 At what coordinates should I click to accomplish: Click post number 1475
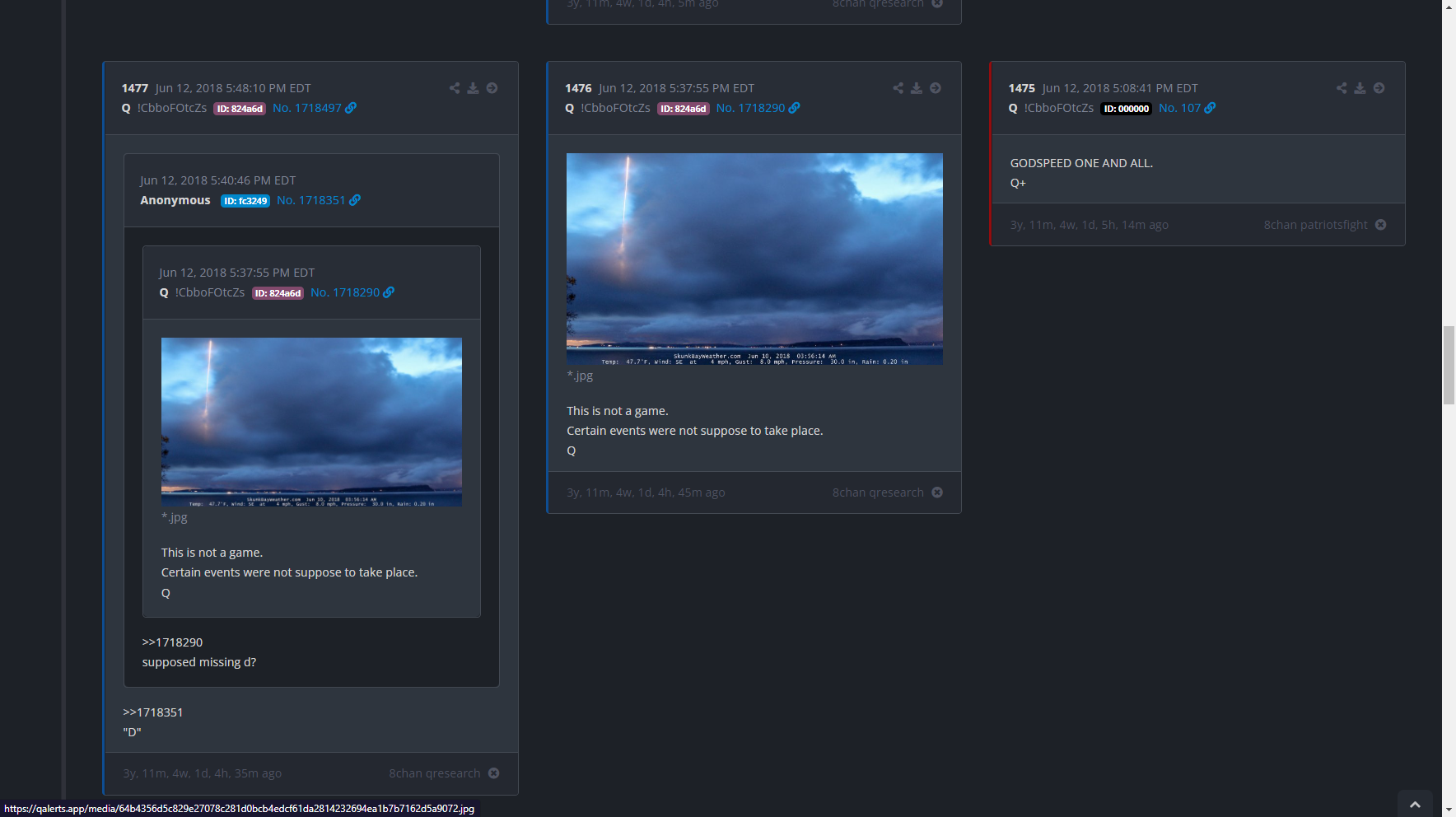[x=1022, y=88]
